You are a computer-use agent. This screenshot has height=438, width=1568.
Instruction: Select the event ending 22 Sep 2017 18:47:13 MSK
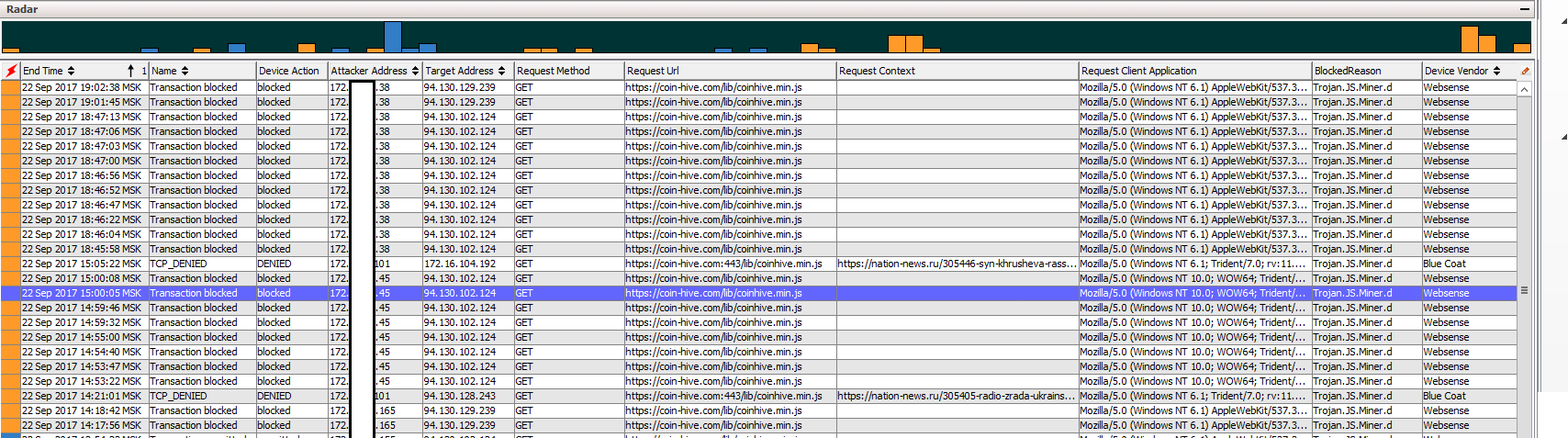(758, 117)
